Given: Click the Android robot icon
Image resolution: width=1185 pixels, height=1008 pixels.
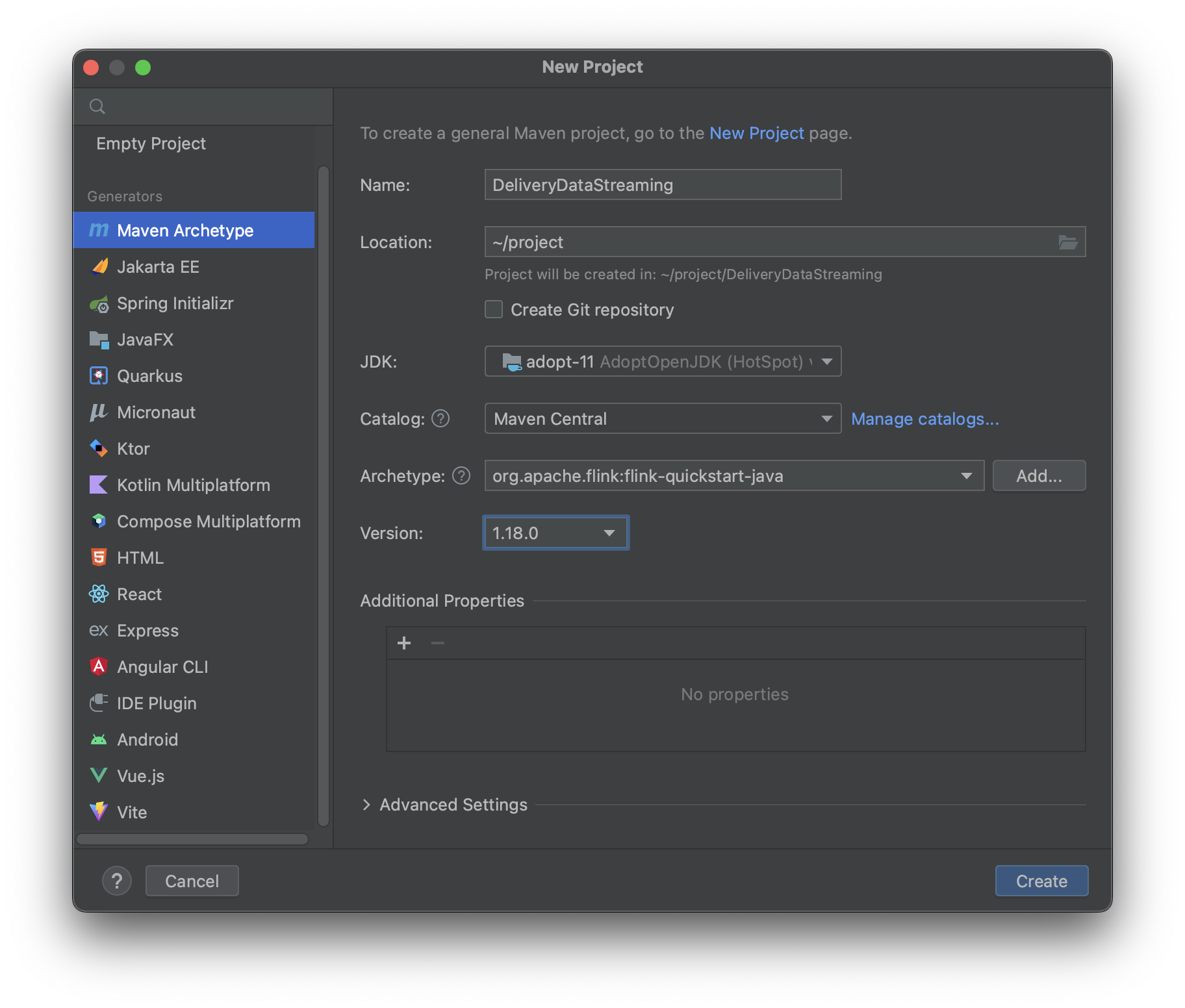Looking at the screenshot, I should 99,740.
